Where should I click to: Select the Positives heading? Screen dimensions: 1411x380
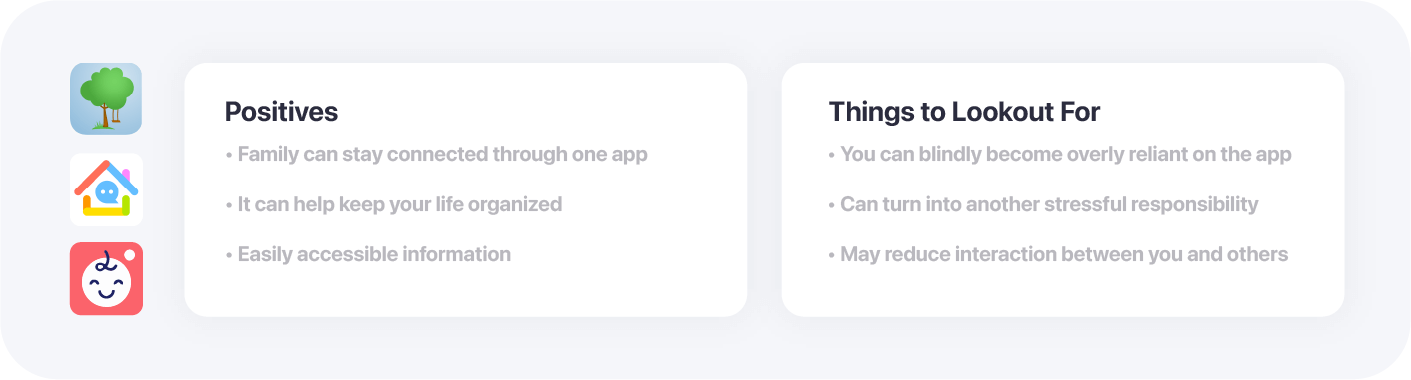281,112
